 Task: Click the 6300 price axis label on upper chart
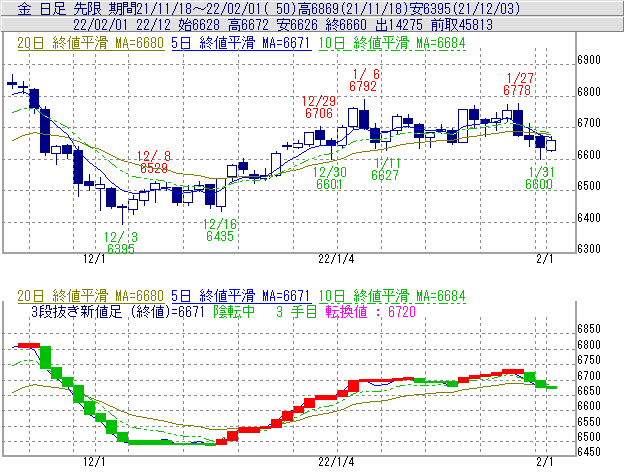[589, 248]
